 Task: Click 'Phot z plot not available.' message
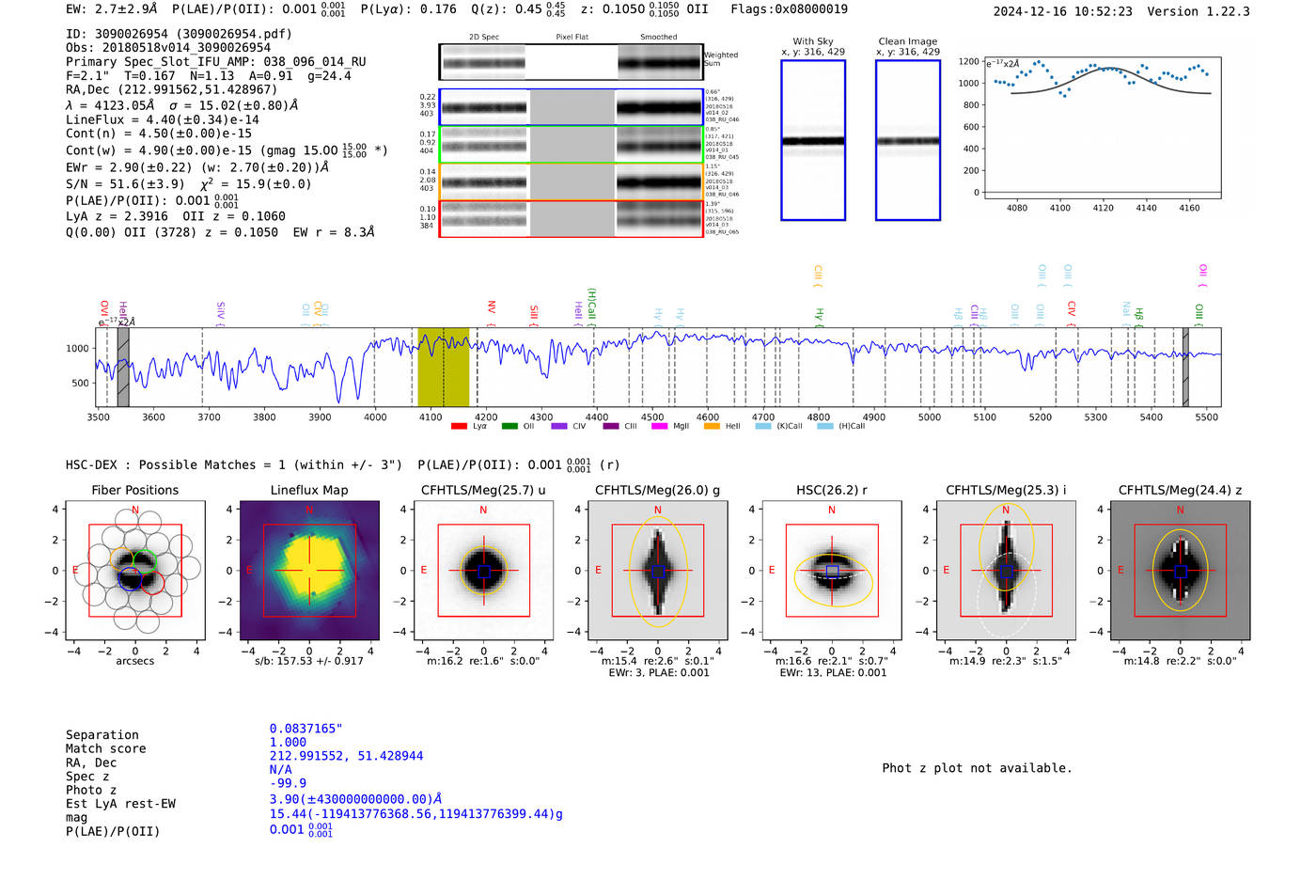point(978,768)
